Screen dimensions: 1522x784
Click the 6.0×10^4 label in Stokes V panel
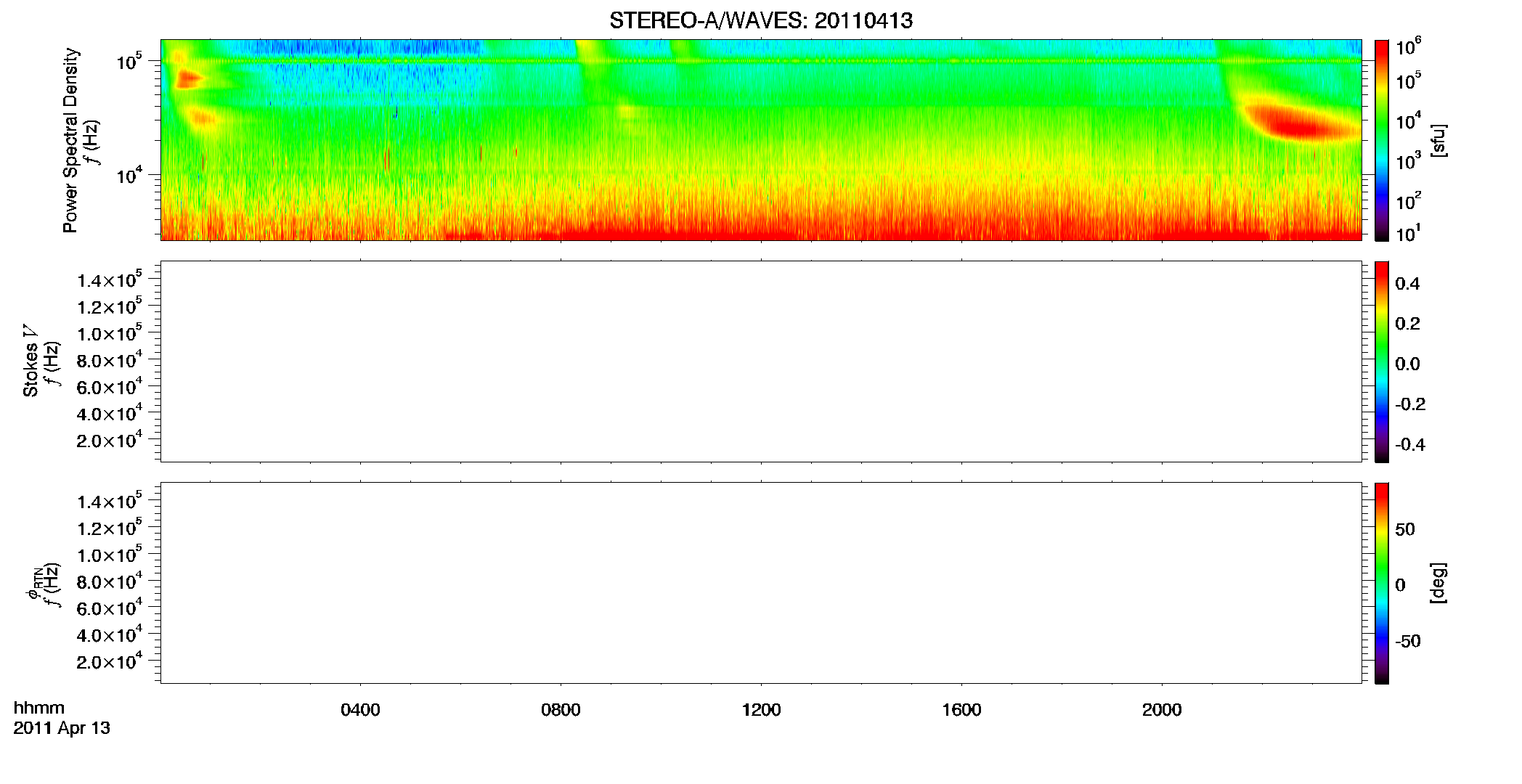click(x=109, y=386)
